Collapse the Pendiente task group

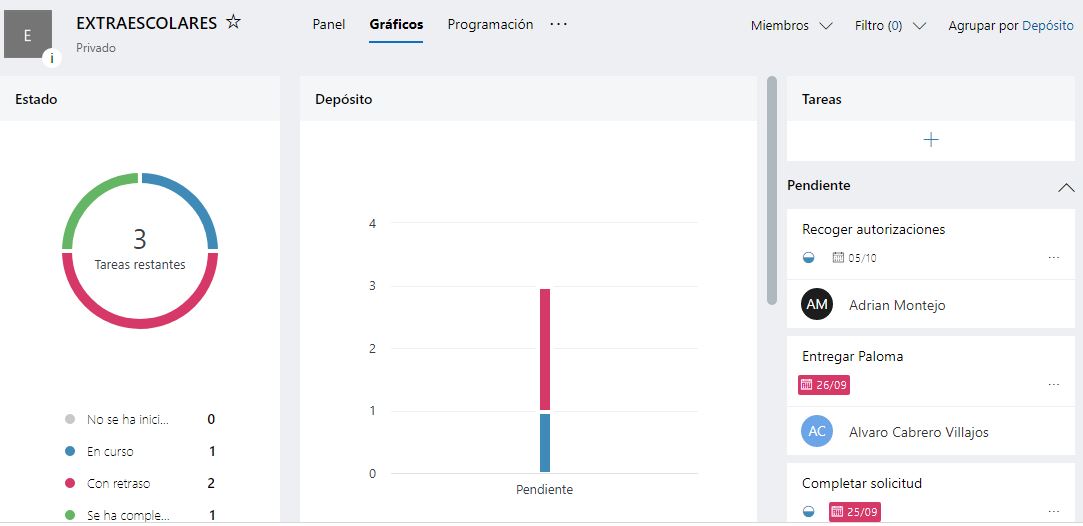(x=1066, y=187)
